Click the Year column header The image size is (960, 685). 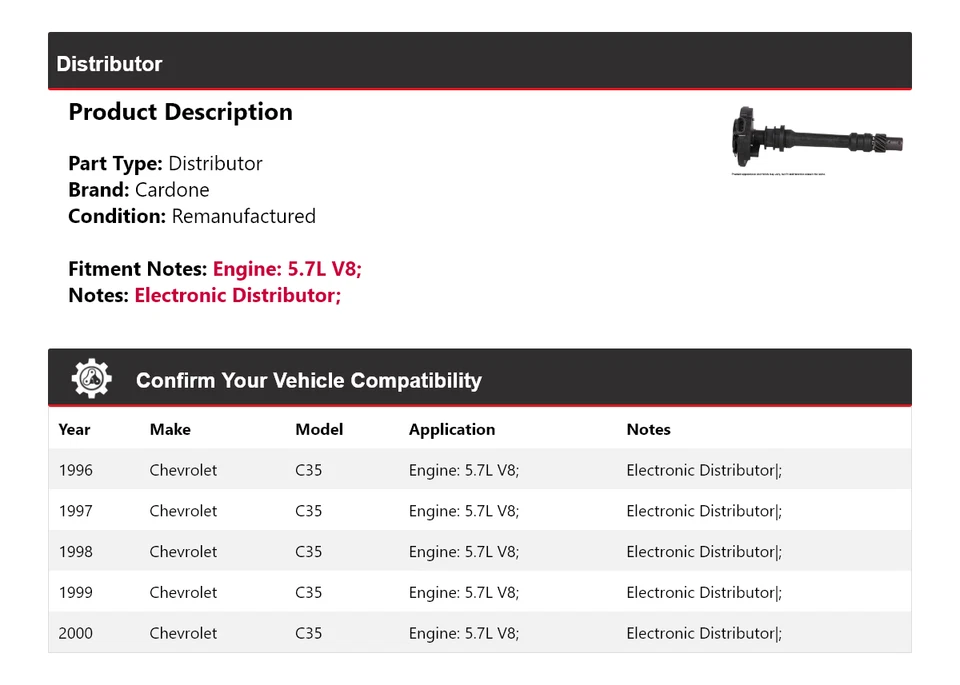click(x=74, y=429)
